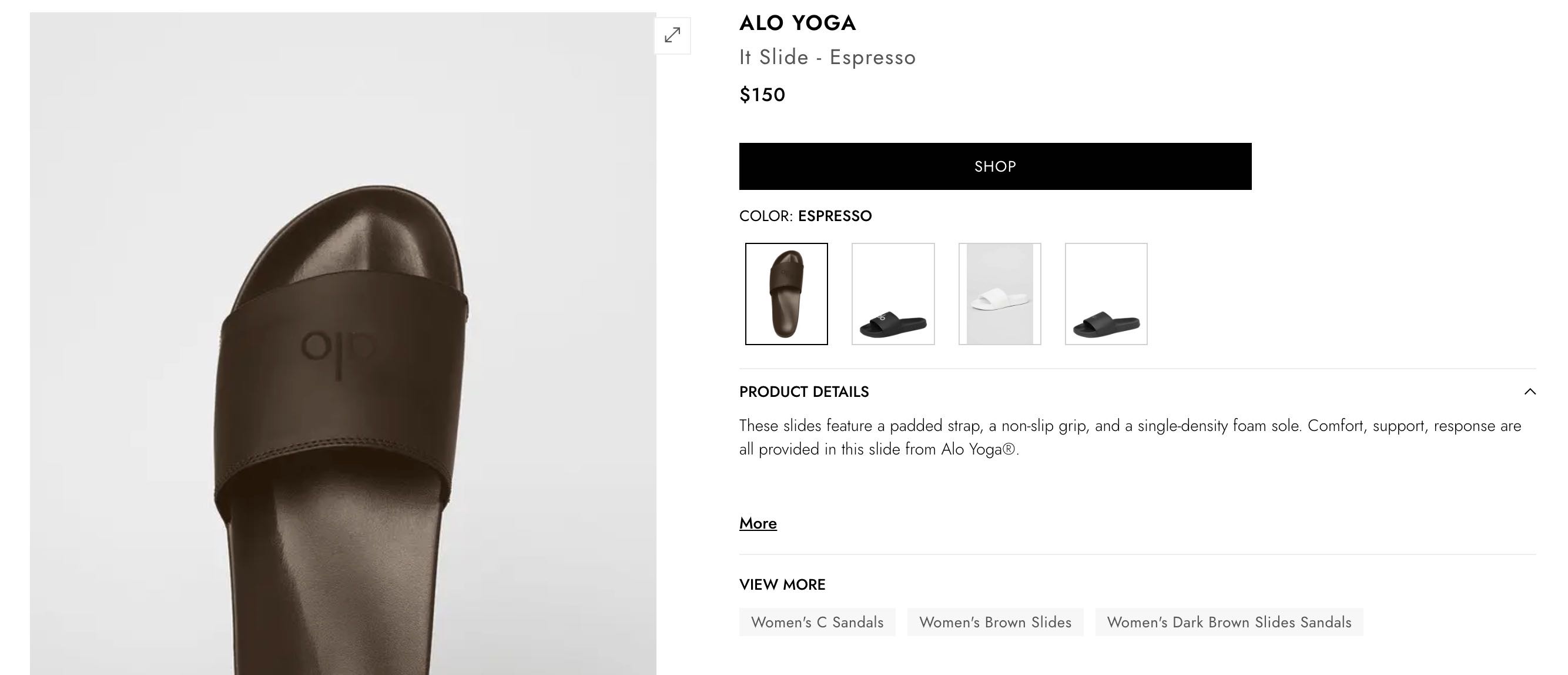
Task: Click the It Slide - Espresso title
Action: point(826,57)
